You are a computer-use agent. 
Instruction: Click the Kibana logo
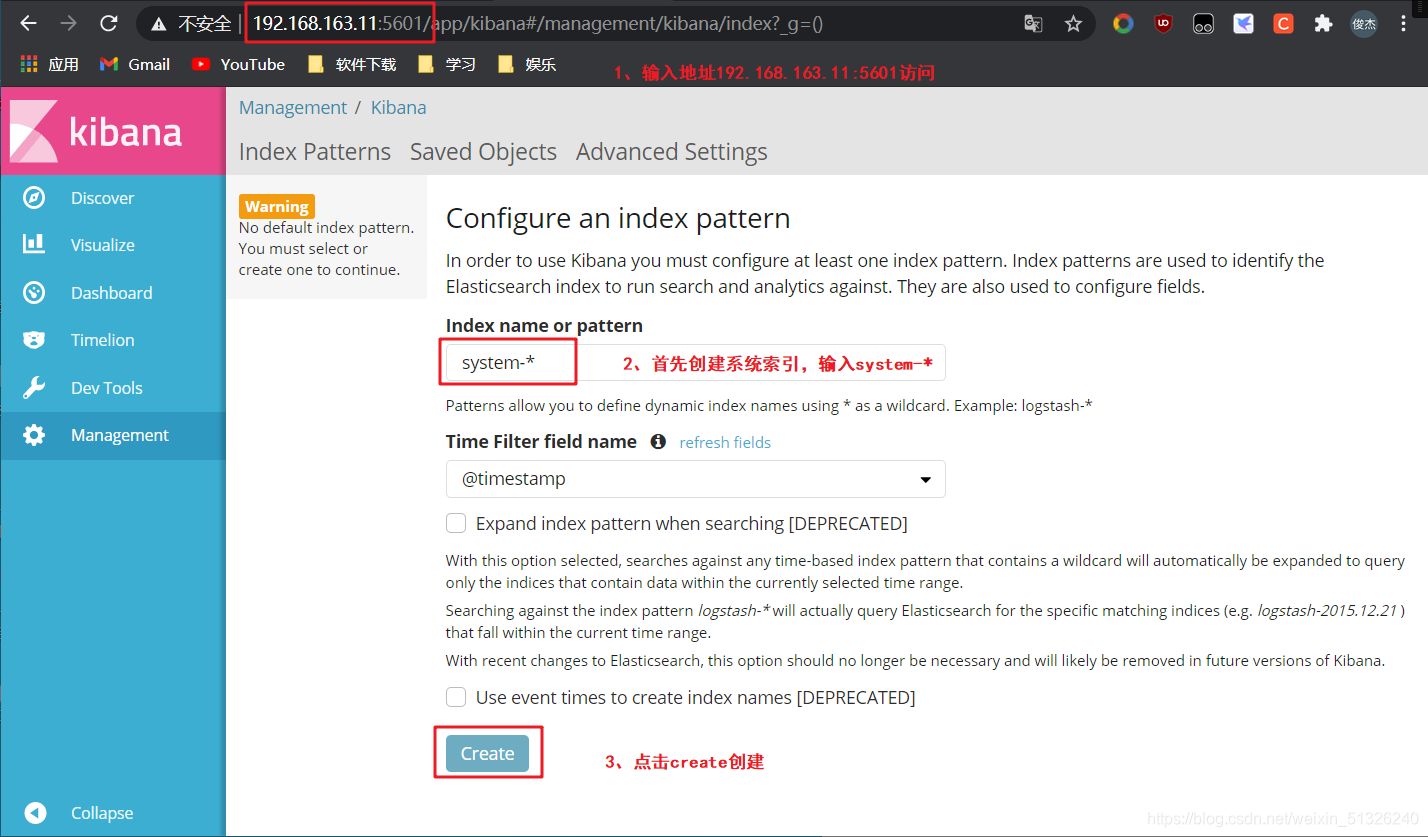point(113,131)
